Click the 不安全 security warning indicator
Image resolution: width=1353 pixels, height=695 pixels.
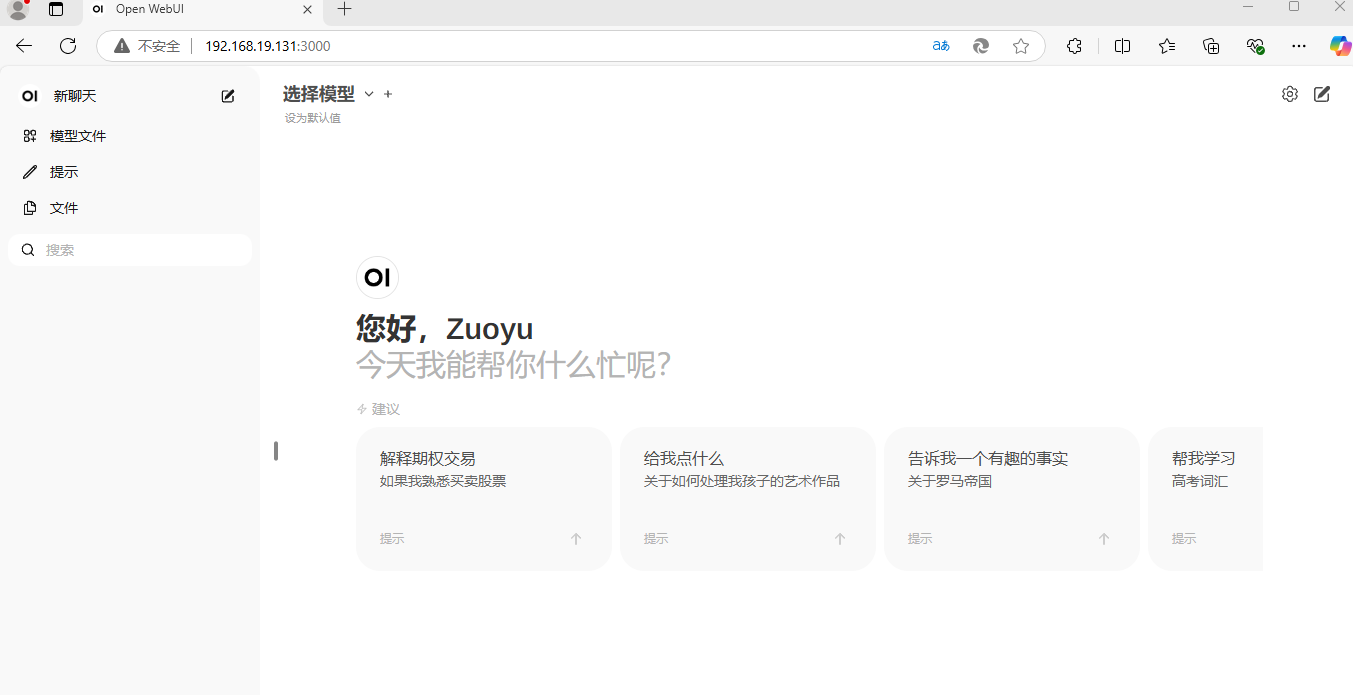[x=148, y=46]
